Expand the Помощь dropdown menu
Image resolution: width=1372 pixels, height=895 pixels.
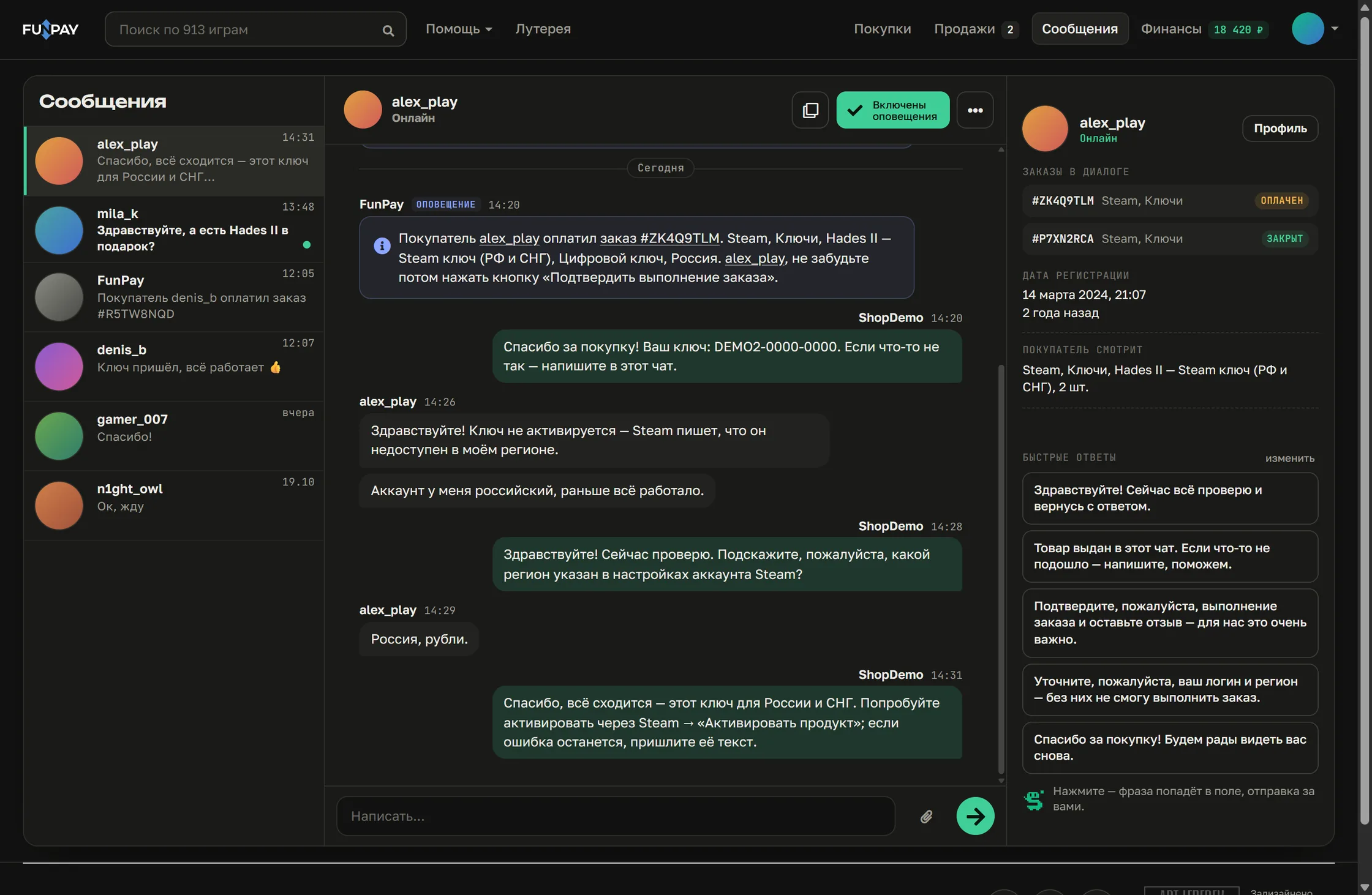coord(459,29)
